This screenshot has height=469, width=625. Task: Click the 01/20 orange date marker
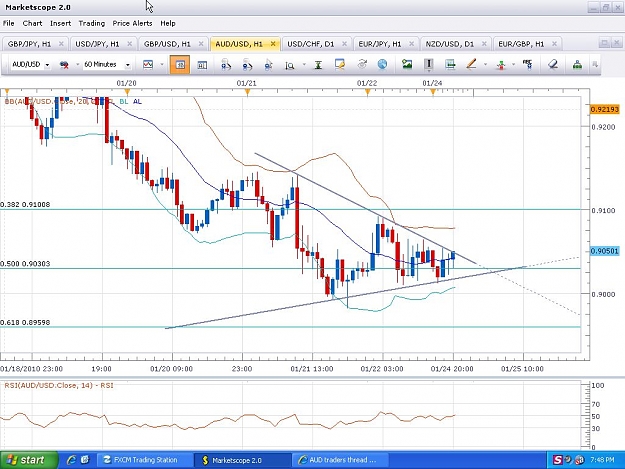[x=127, y=92]
